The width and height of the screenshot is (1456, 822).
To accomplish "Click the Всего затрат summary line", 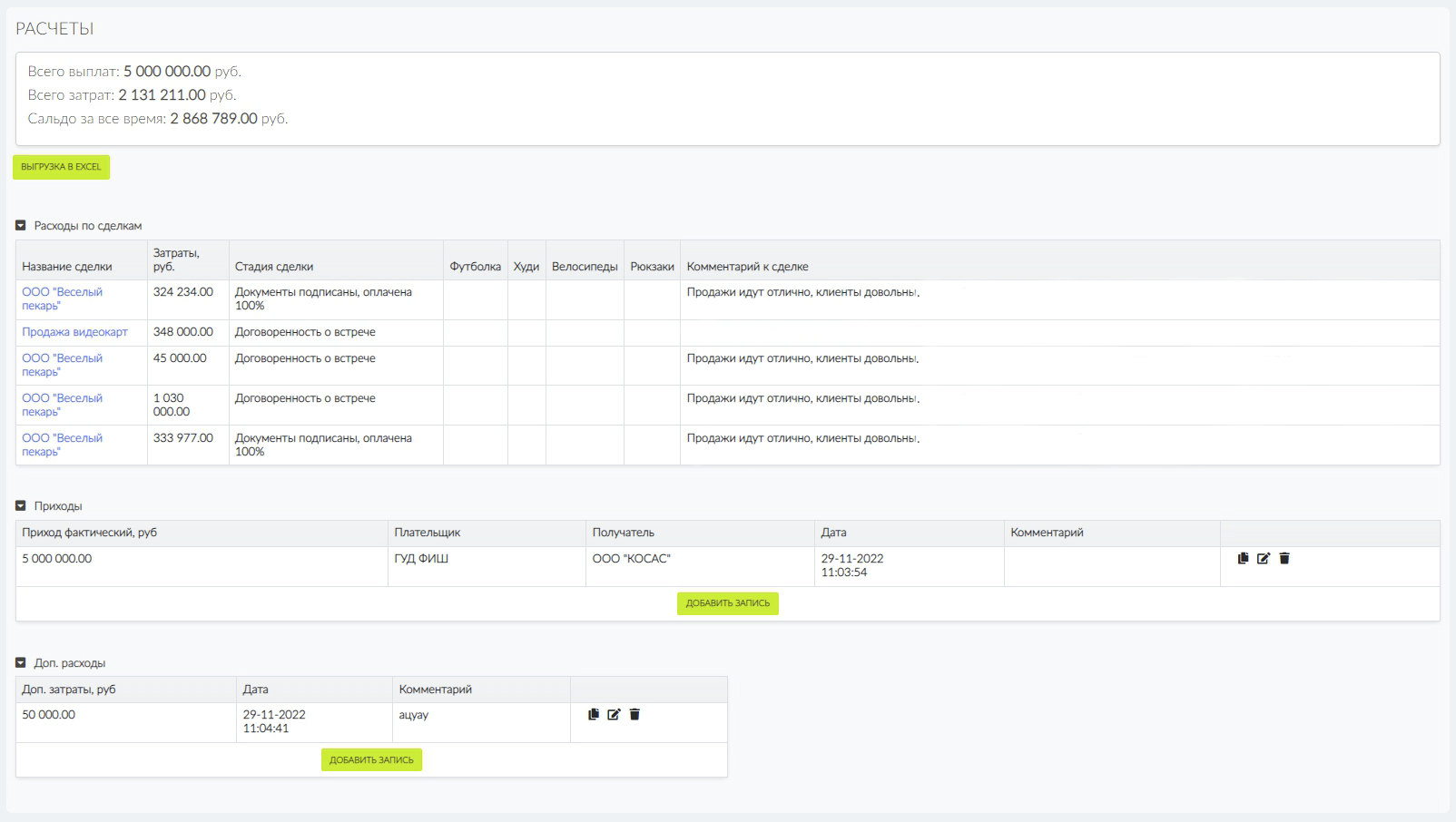I will (132, 94).
